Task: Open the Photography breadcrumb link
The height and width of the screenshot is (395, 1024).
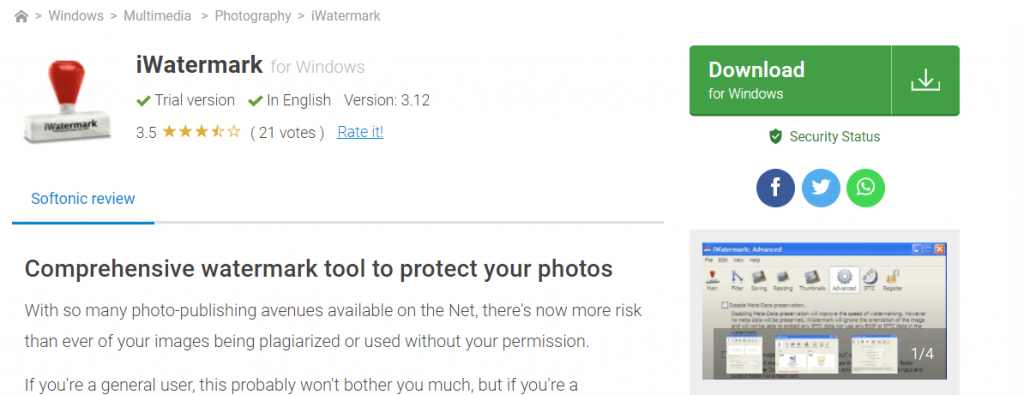Action: 253,16
